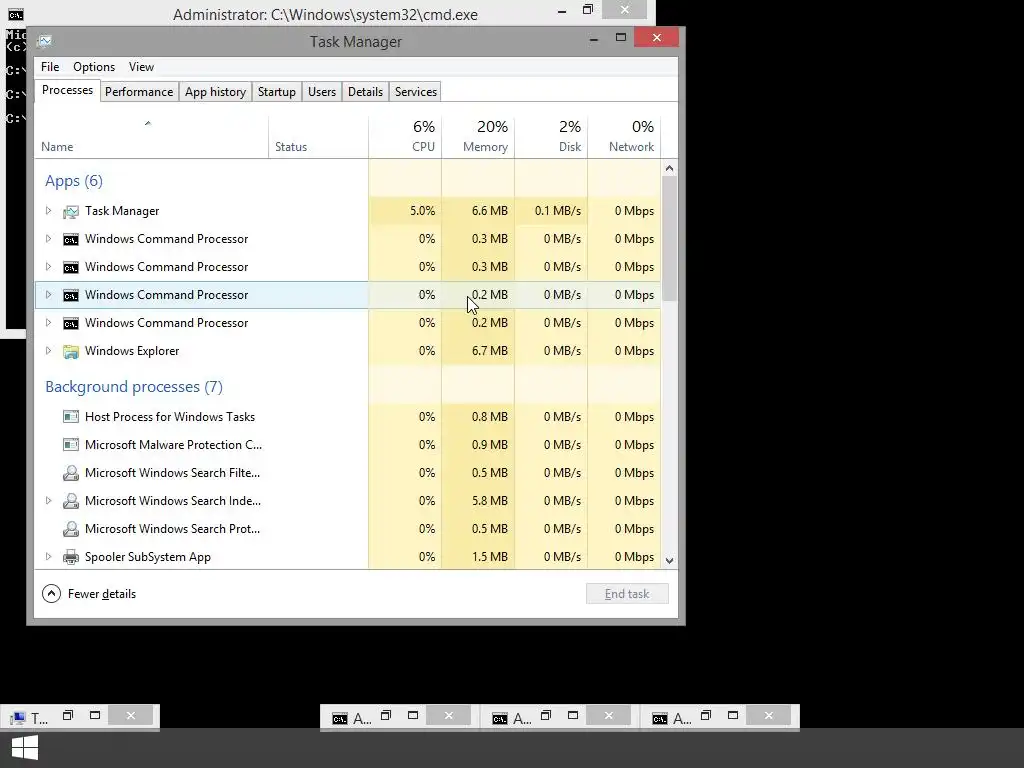Click the minimized Task Manager icon at the bottom left
The height and width of the screenshot is (768, 1024).
[18, 718]
